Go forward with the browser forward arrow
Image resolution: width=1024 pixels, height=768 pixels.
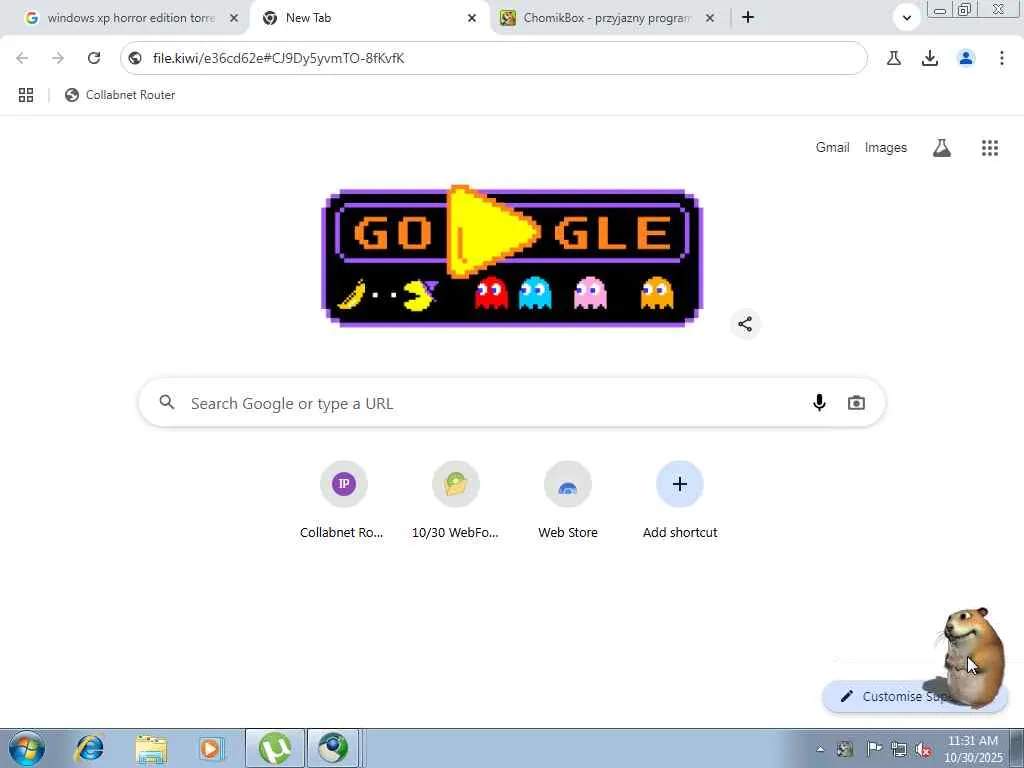pos(58,58)
